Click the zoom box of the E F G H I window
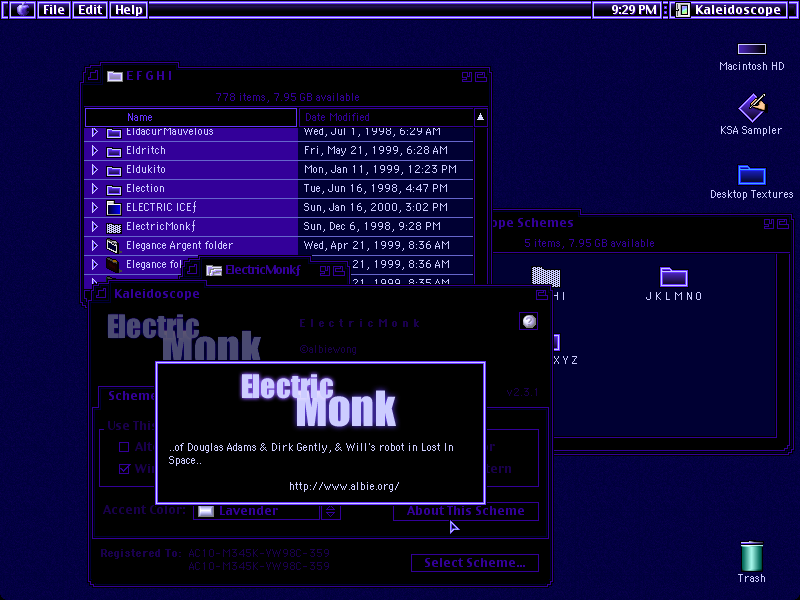 (467, 77)
